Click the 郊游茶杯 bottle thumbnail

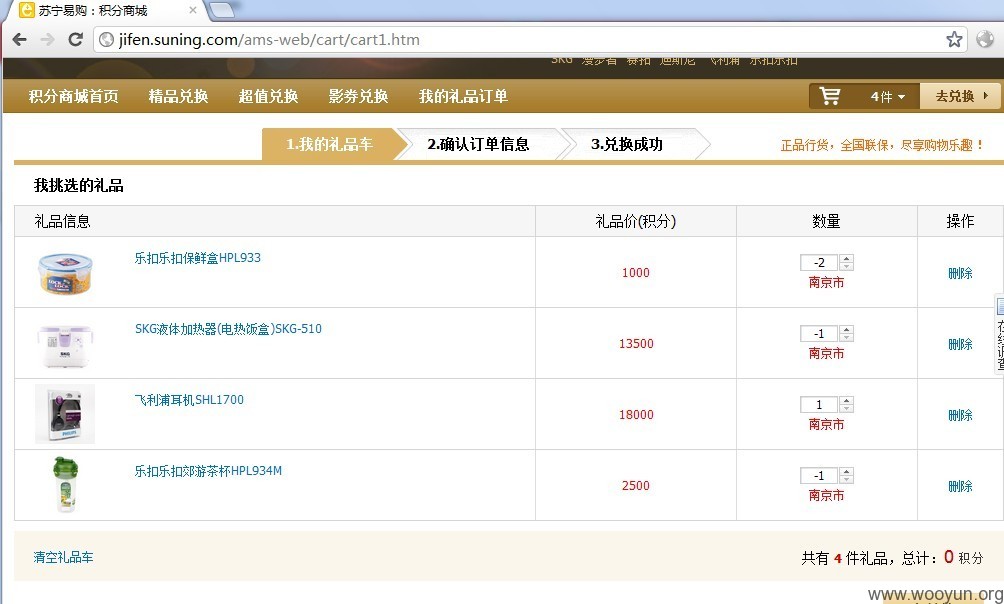tap(65, 485)
